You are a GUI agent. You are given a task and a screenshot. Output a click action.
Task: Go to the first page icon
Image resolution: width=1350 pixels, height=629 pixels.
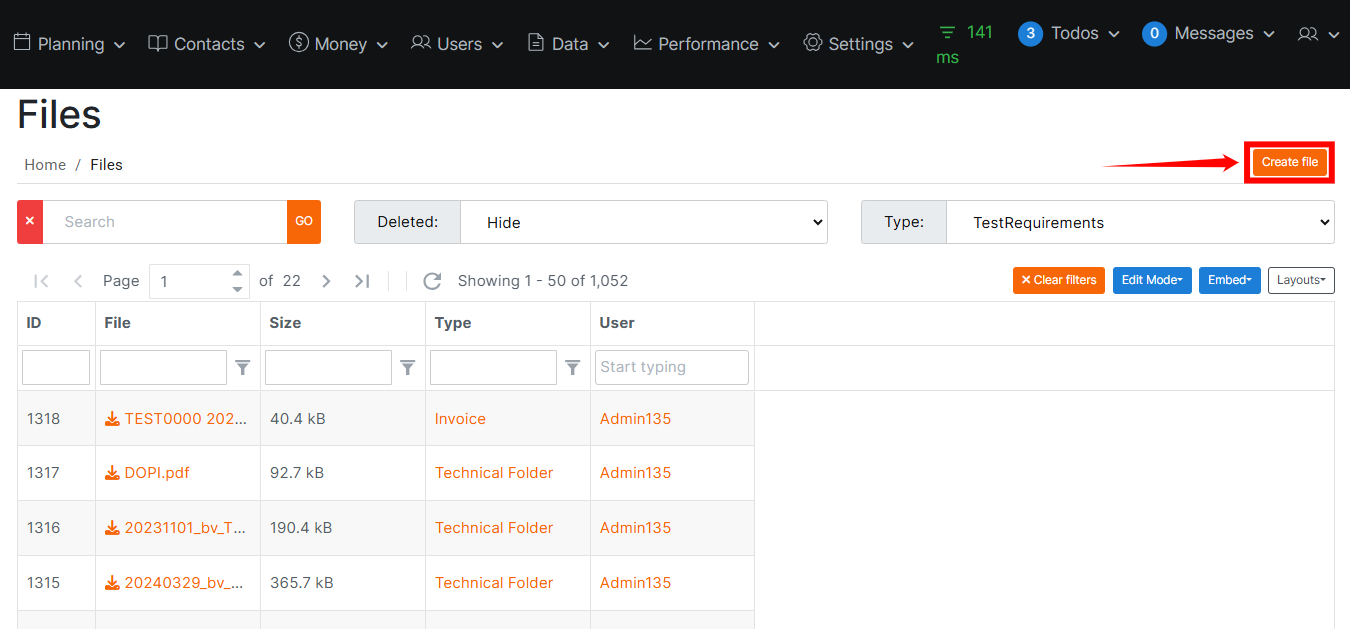[x=41, y=281]
